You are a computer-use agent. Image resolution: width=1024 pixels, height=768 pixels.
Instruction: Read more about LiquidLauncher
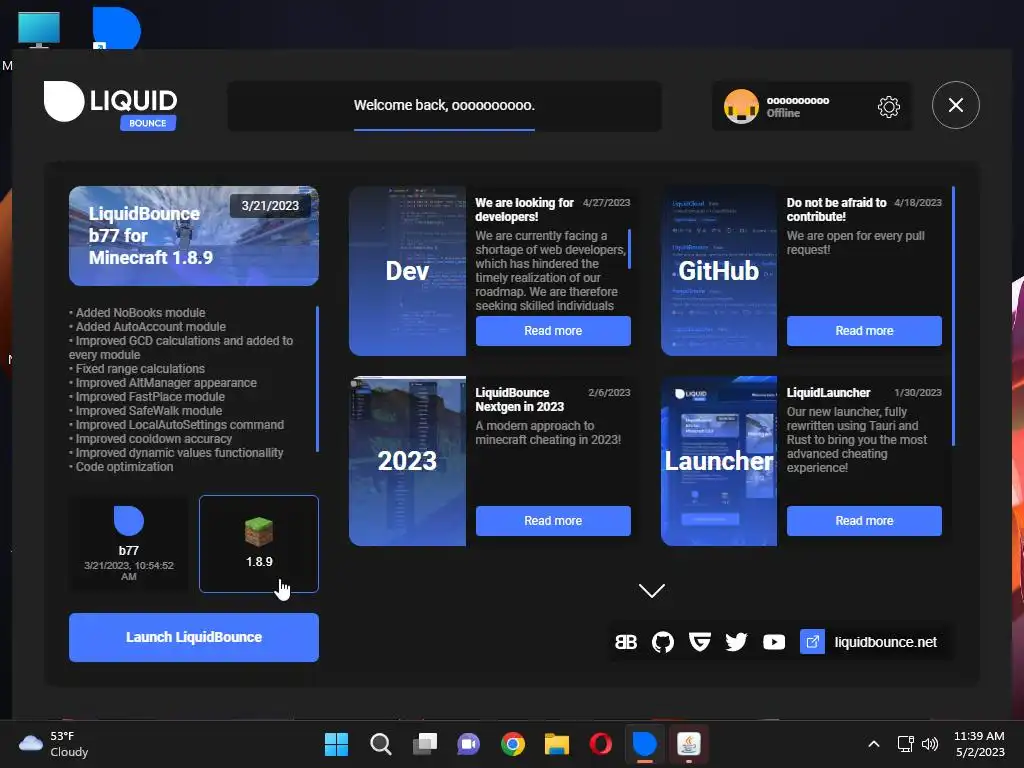(864, 521)
